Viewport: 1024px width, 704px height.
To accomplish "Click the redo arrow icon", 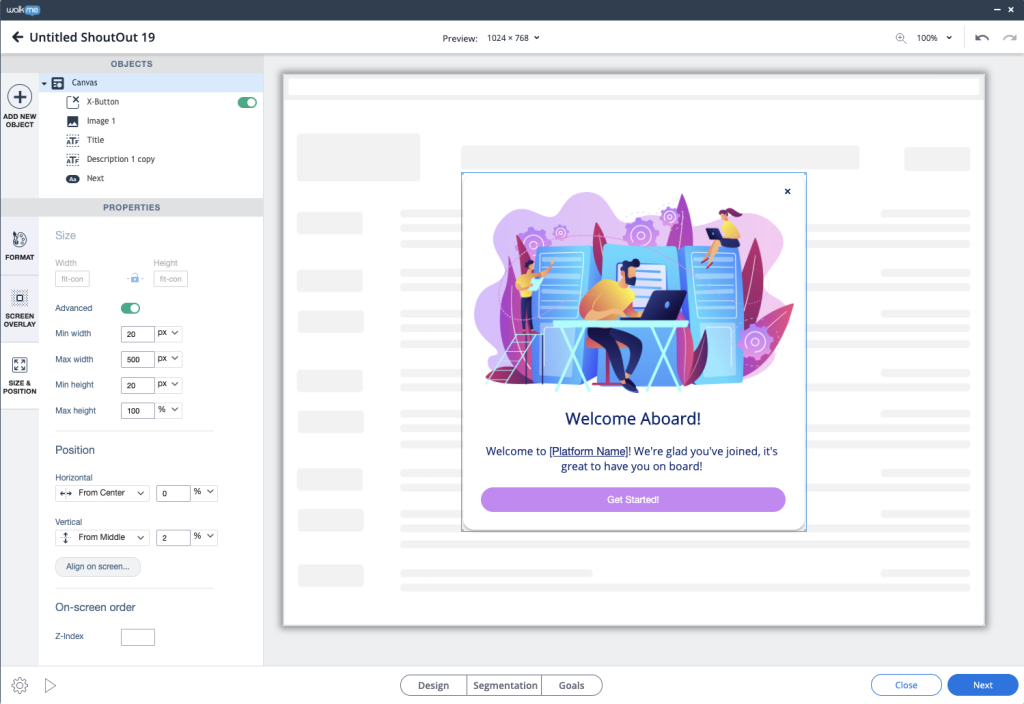I will pos(1007,38).
